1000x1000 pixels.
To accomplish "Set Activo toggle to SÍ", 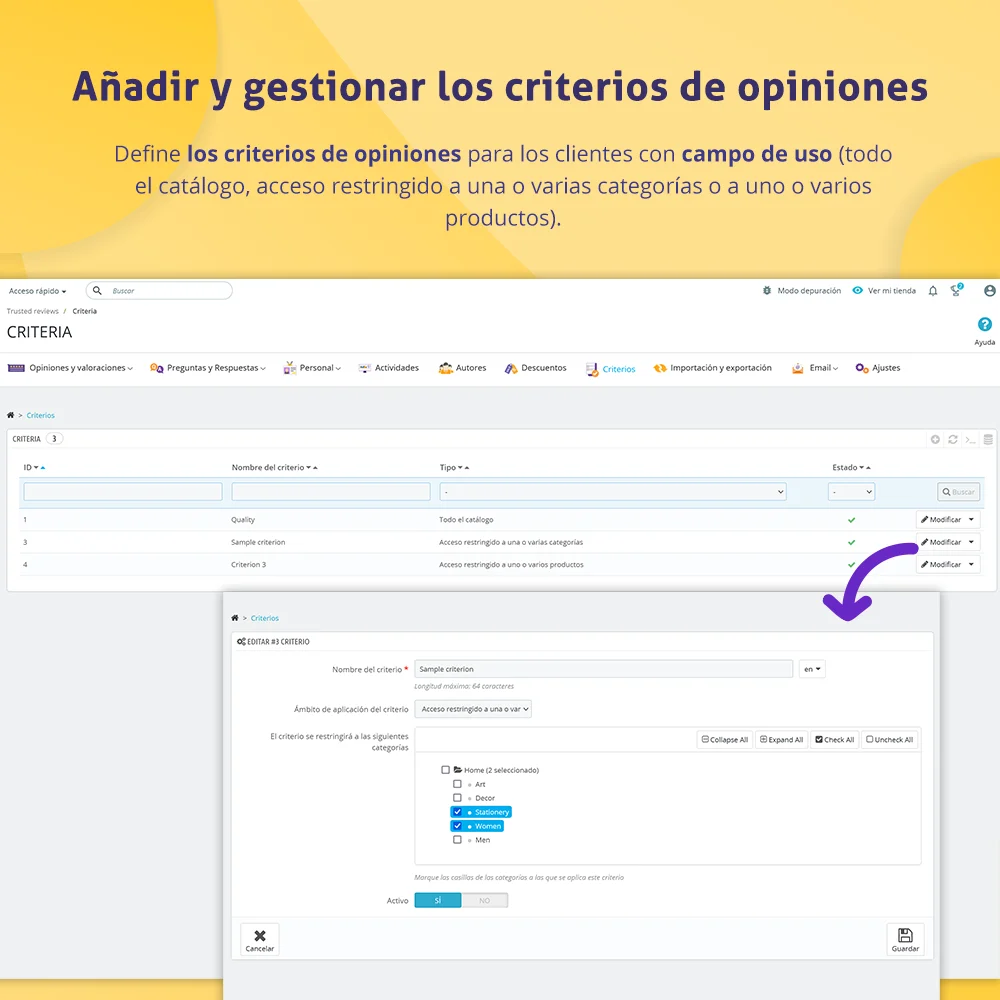I will 438,901.
